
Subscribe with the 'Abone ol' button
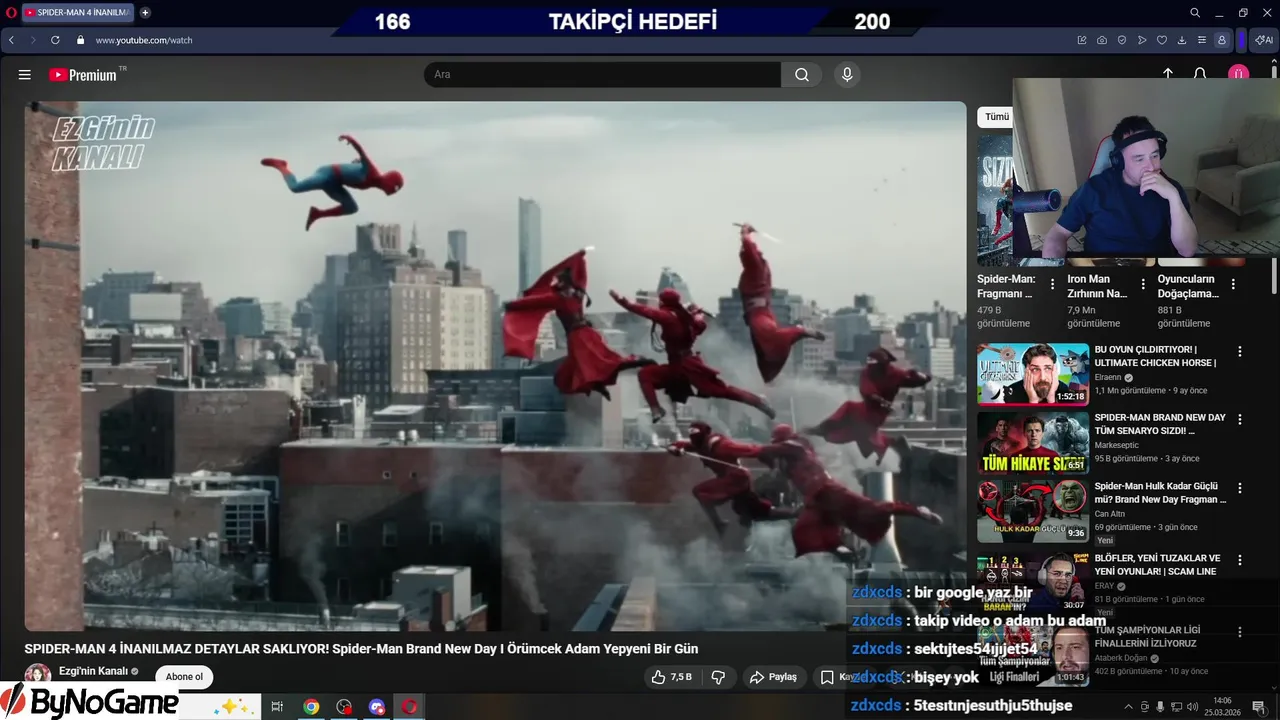pyautogui.click(x=184, y=677)
